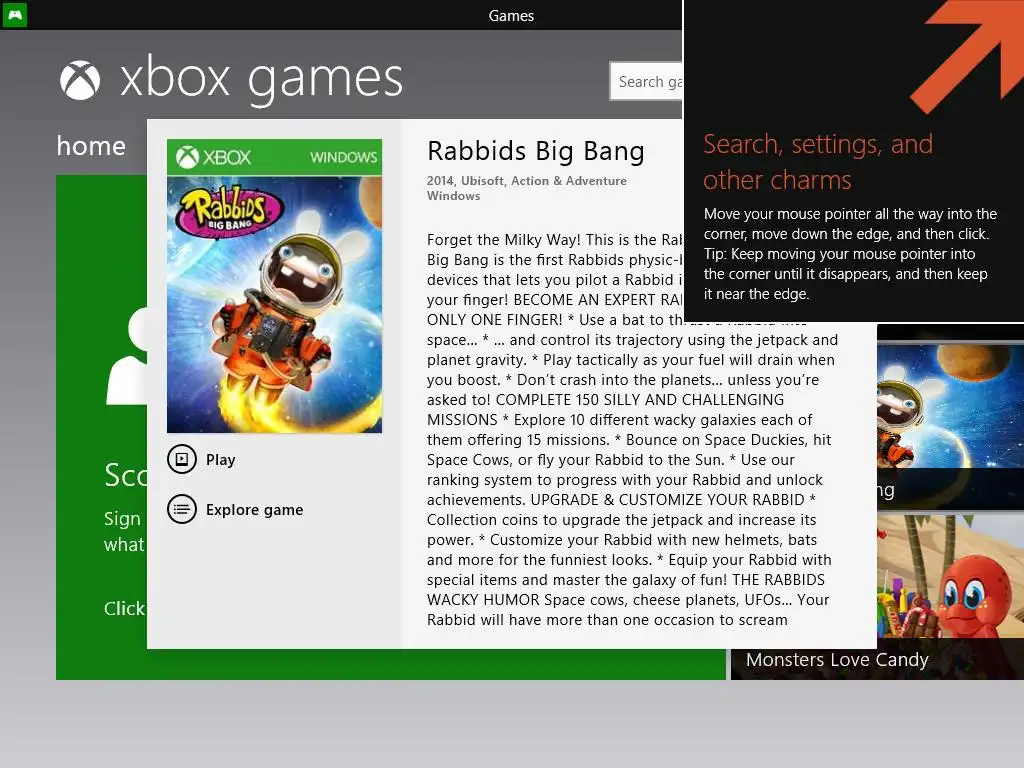Click the Games title bar text
Viewport: 1024px width, 768px height.
[x=511, y=16]
